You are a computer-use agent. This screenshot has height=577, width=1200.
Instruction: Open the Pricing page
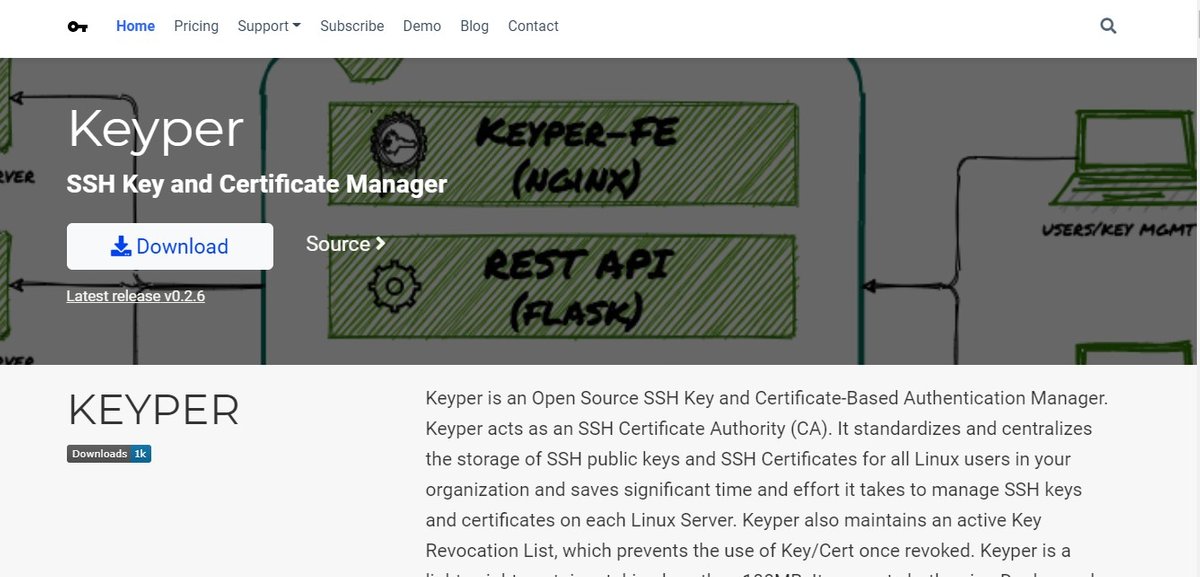tap(196, 26)
